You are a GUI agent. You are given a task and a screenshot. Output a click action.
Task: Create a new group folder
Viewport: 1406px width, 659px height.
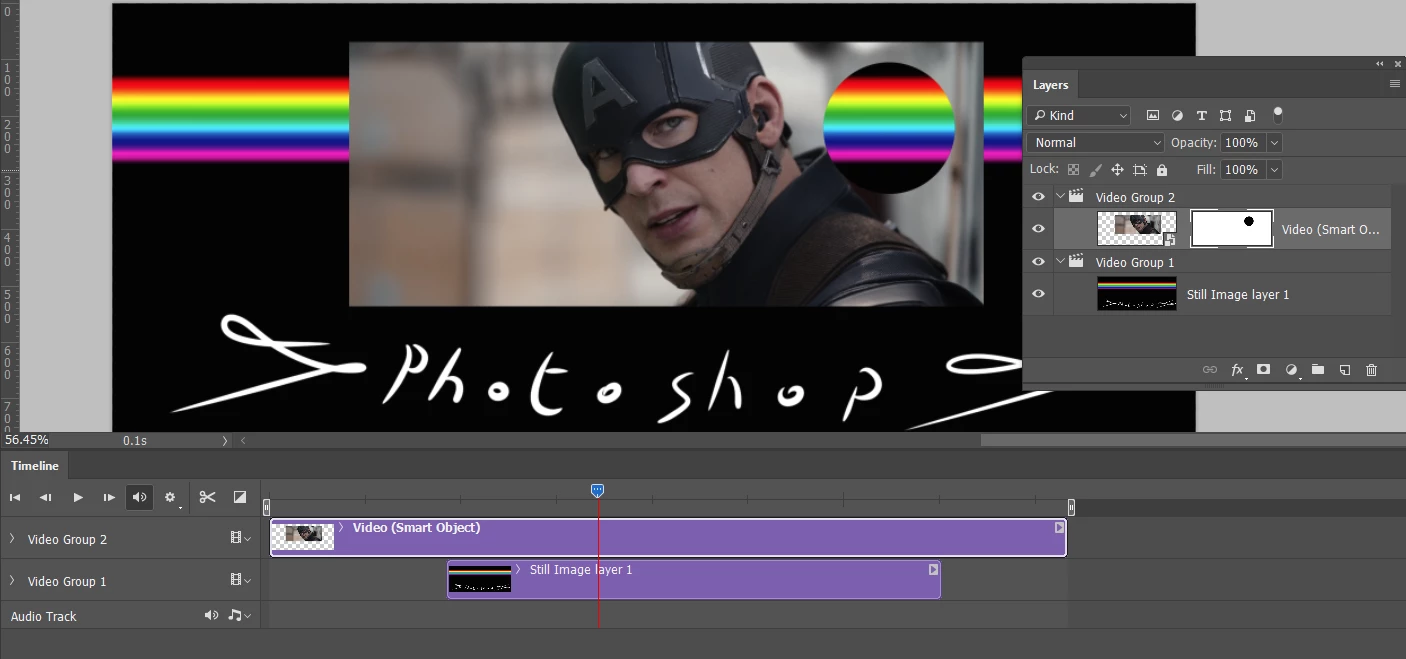pyautogui.click(x=1318, y=370)
